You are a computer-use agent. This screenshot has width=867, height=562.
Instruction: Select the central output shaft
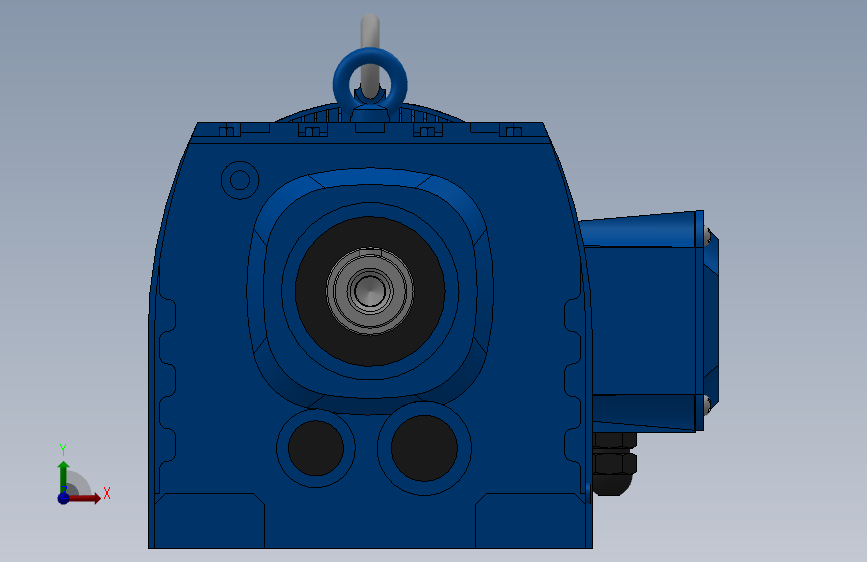pyautogui.click(x=369, y=291)
